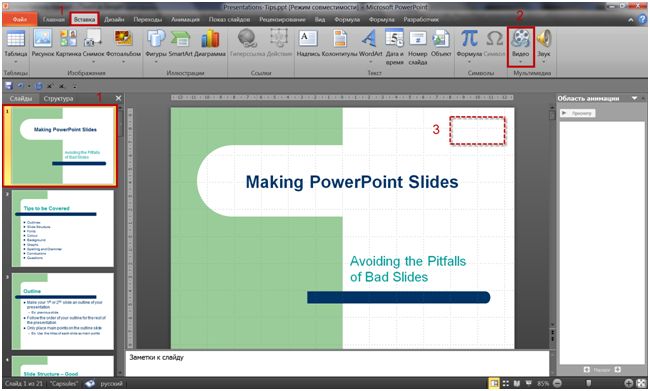The height and width of the screenshot is (391, 650).
Task: Expand the Таблица dropdown arrow
Action: coord(15,62)
